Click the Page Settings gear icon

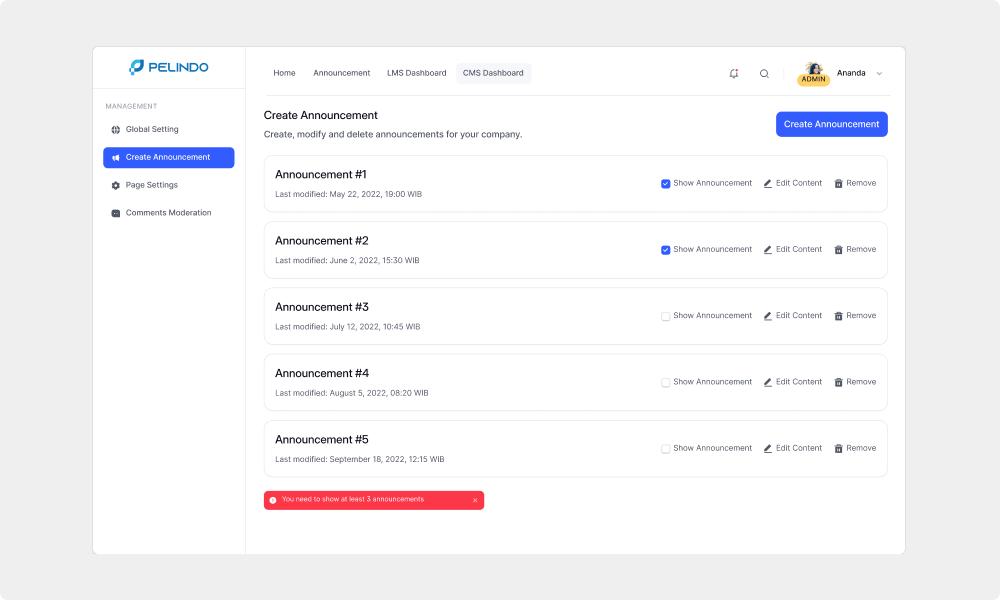pos(115,186)
